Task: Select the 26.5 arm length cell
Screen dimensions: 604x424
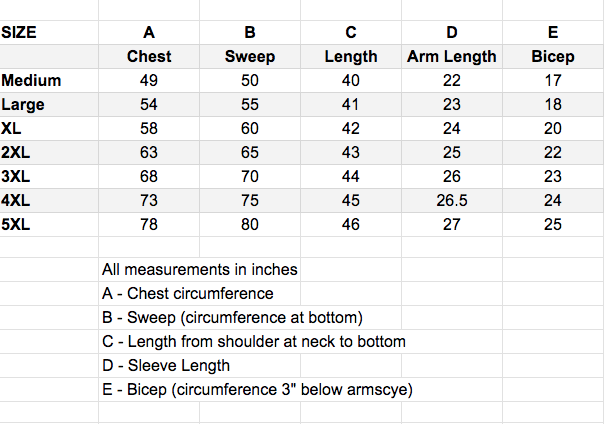Action: click(x=451, y=200)
